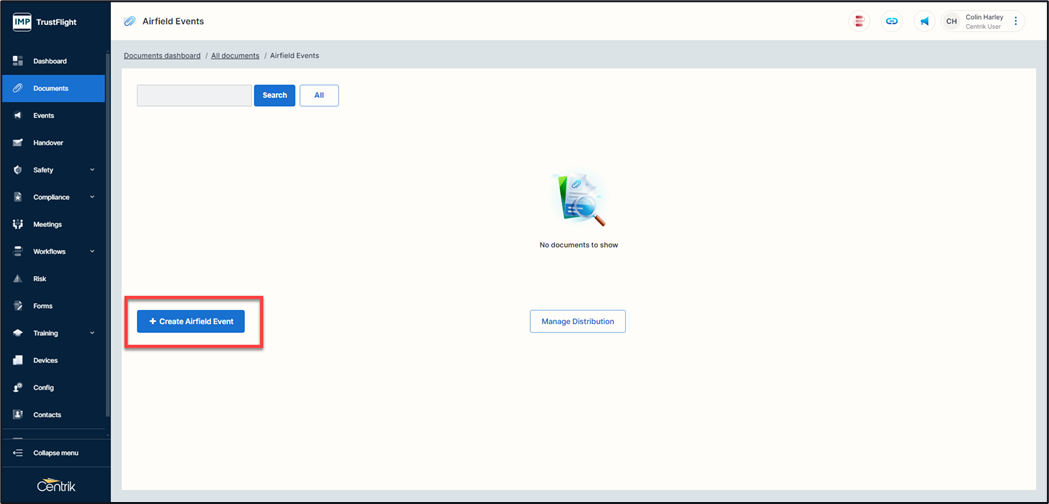Click the Devices icon in the sidebar

click(18, 360)
